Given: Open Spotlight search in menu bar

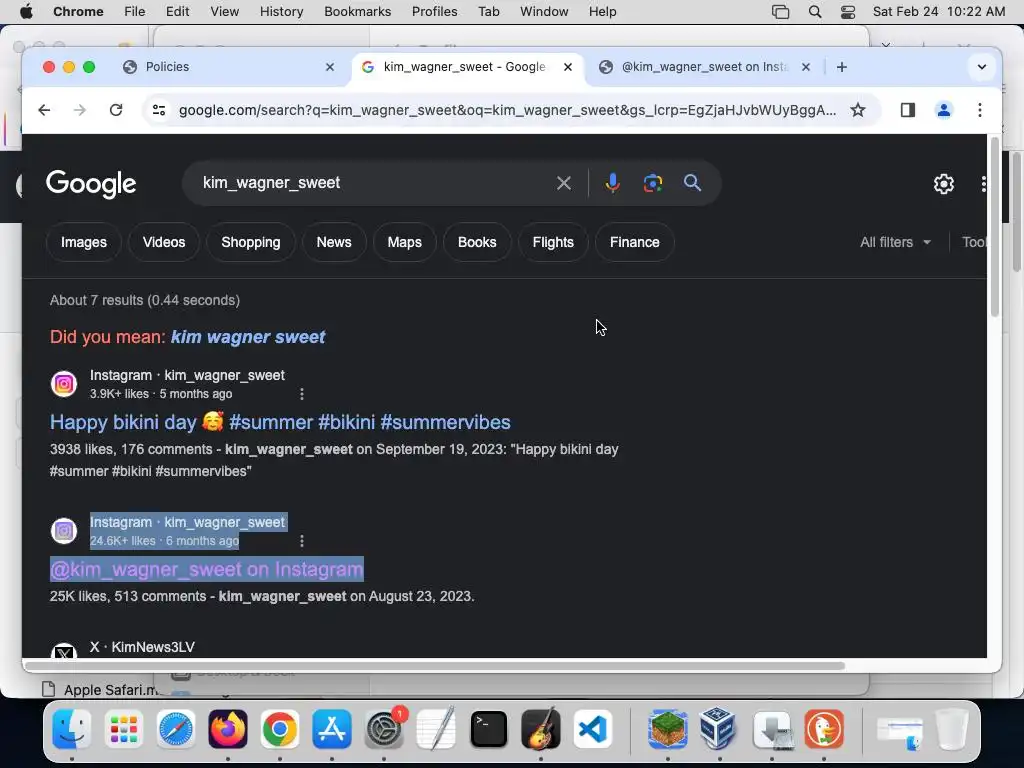Looking at the screenshot, I should pos(815,12).
